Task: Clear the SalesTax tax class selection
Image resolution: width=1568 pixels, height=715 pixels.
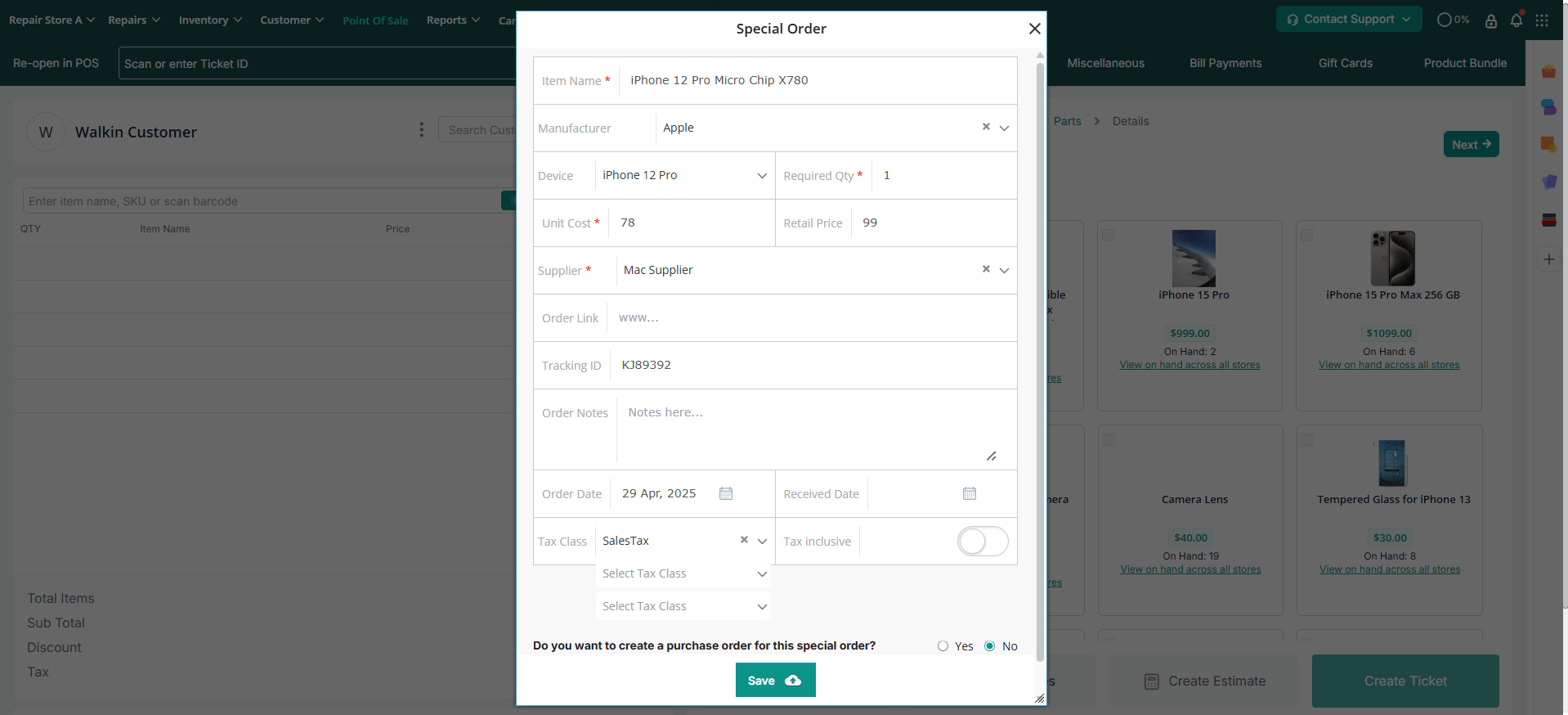Action: pyautogui.click(x=744, y=540)
